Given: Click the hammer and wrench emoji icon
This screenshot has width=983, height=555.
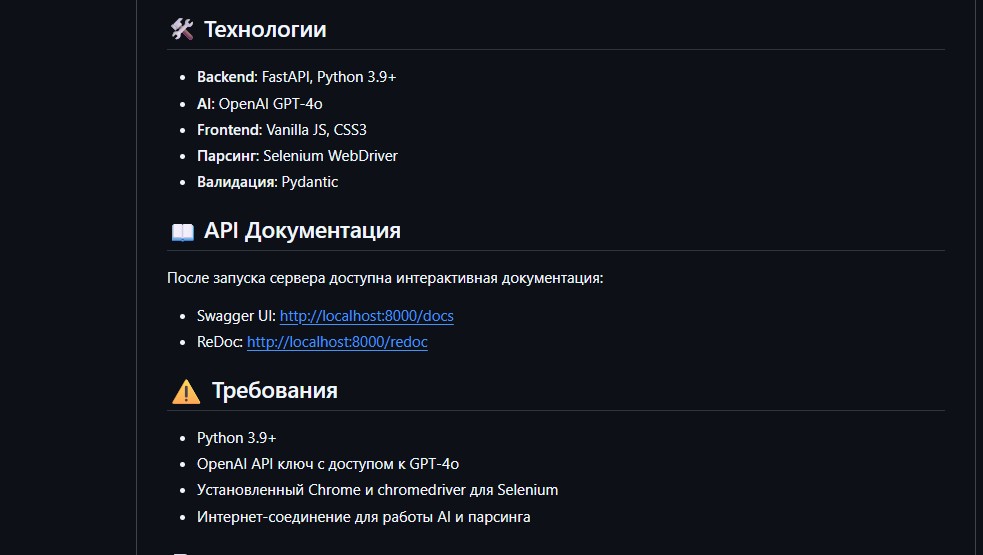Looking at the screenshot, I should click(x=181, y=30).
